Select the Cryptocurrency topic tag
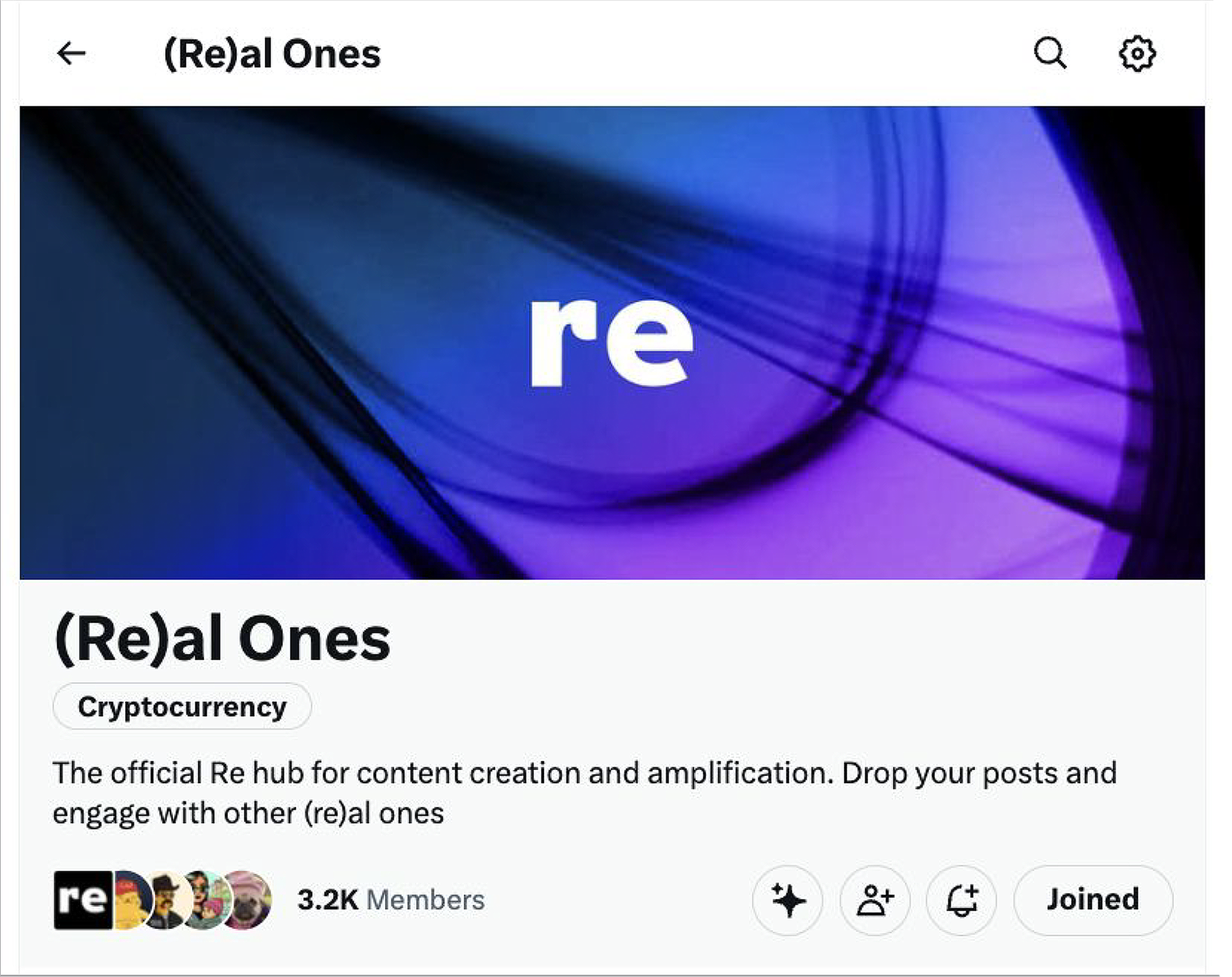This screenshot has width=1232, height=977. point(182,707)
